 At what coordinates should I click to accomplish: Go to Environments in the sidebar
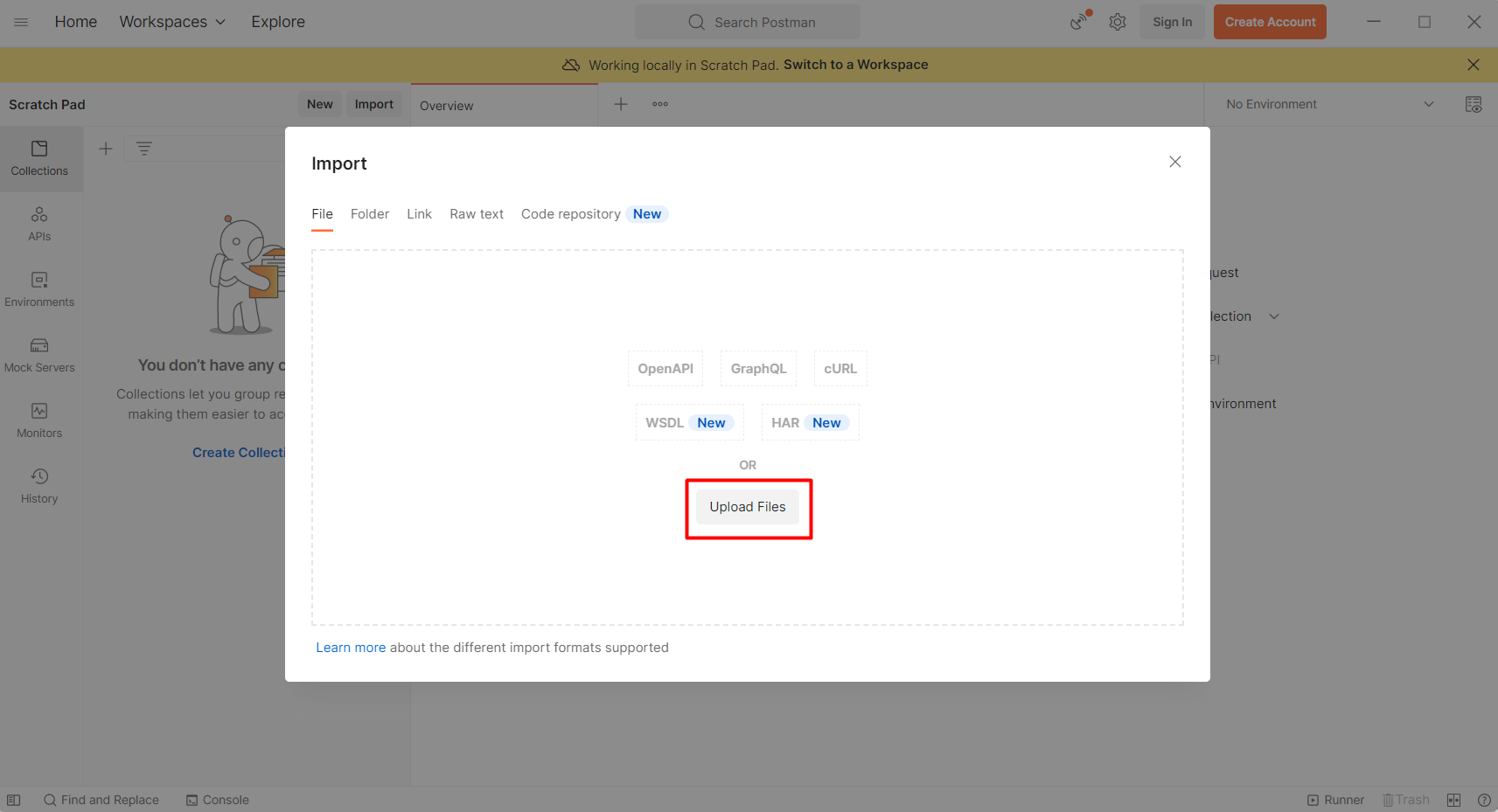point(39,289)
